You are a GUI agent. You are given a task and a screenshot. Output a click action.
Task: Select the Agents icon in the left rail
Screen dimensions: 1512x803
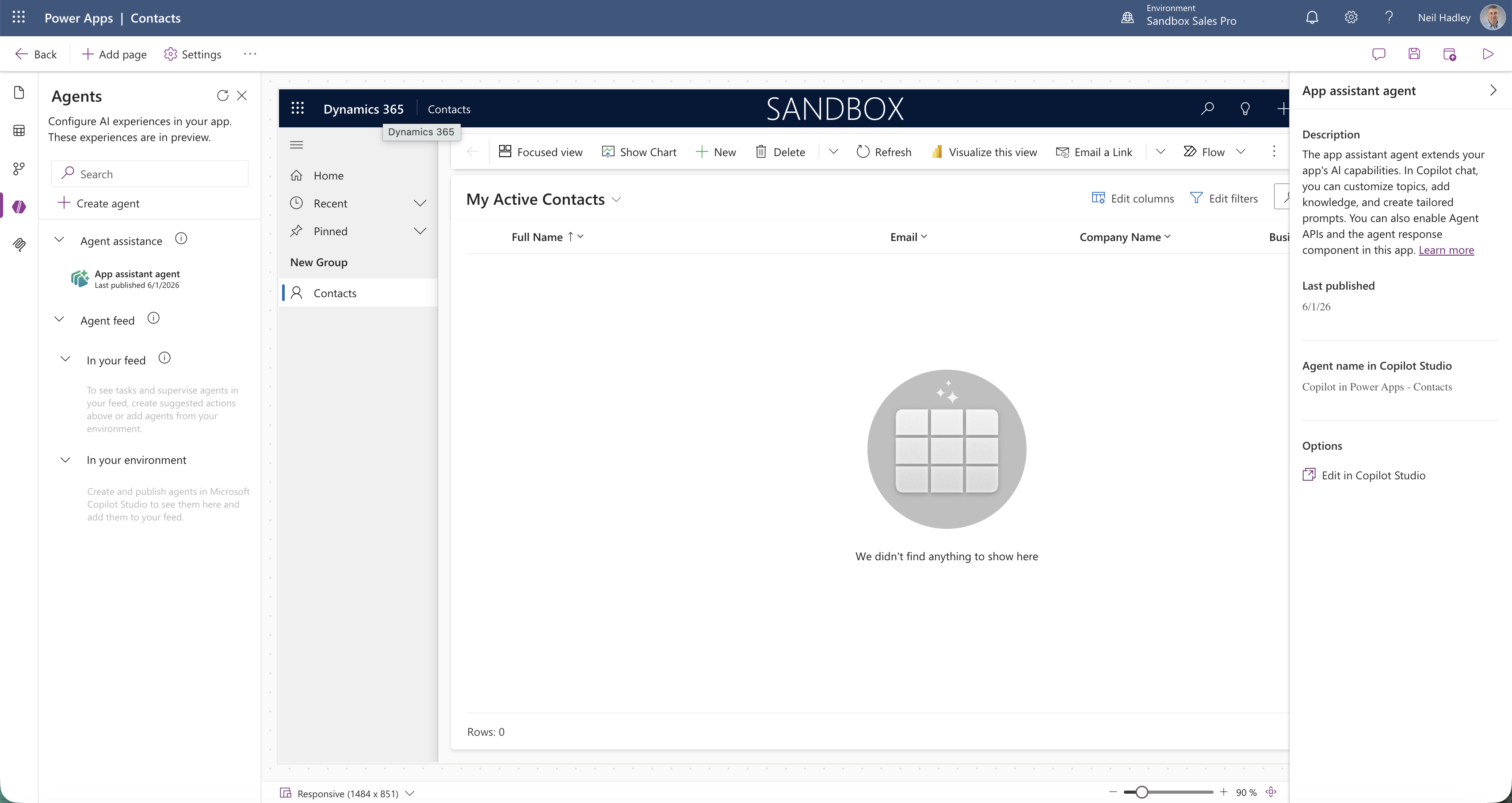tap(19, 206)
